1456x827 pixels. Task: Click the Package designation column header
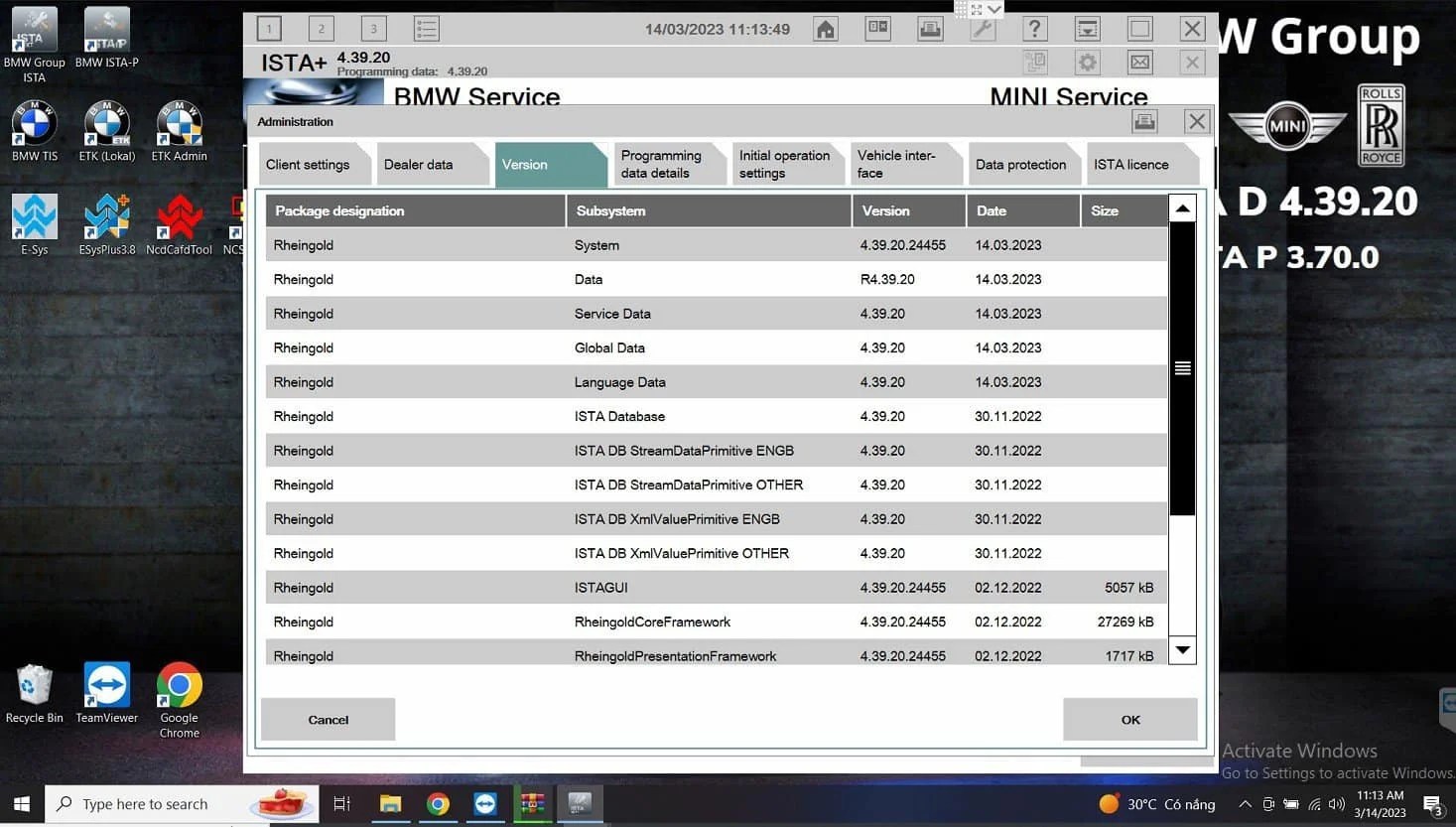tap(416, 210)
